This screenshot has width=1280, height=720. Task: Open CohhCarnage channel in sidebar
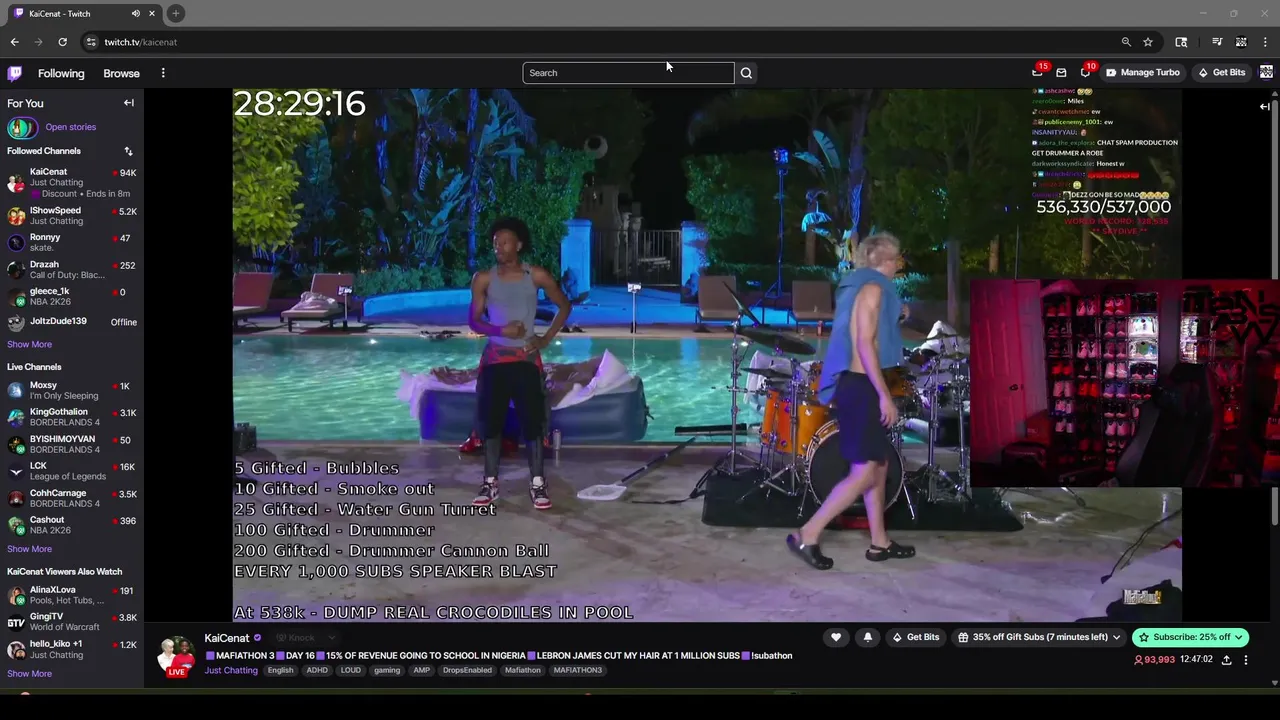(72, 498)
